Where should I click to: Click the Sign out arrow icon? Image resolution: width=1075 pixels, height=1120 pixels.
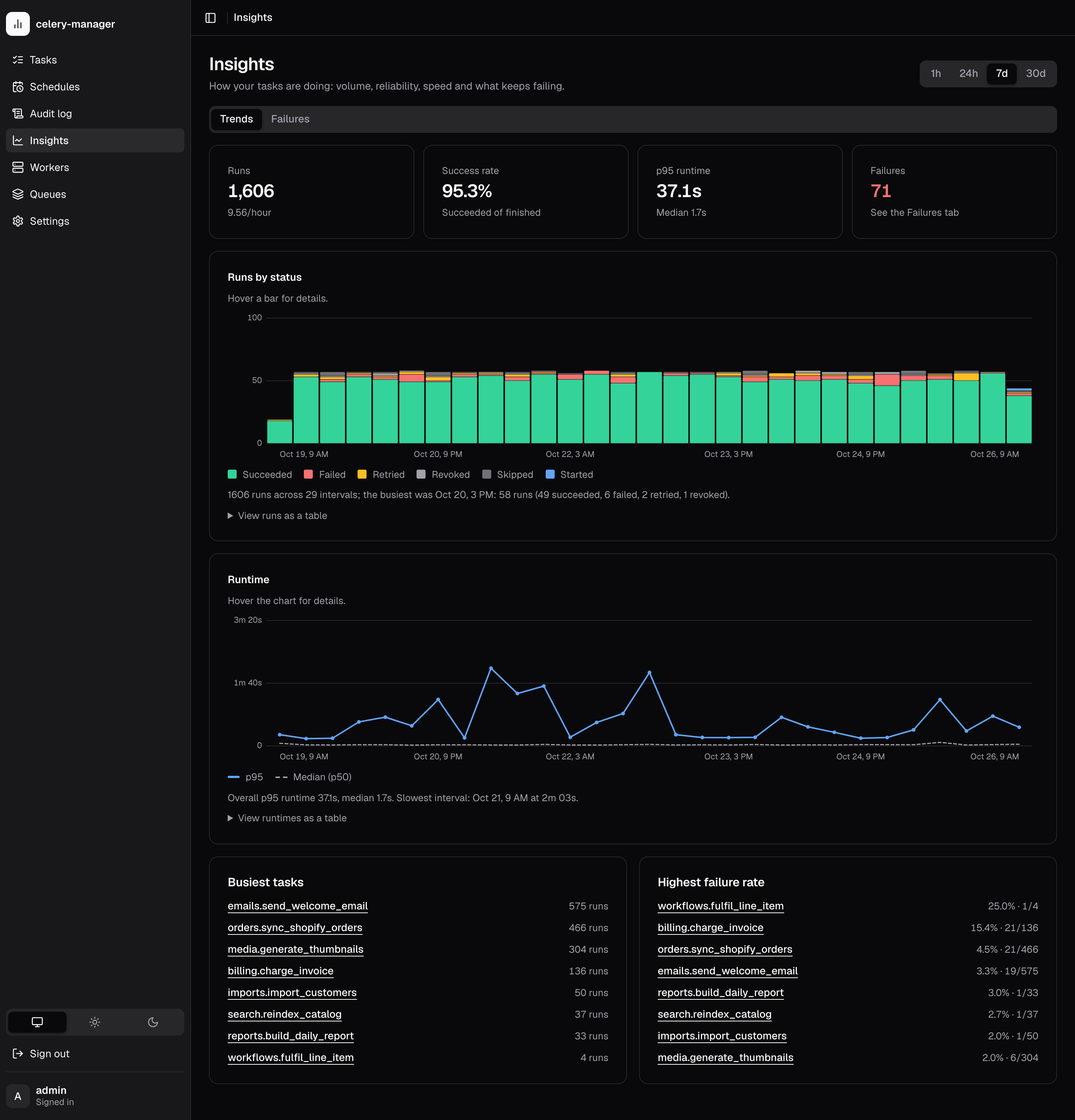[18, 1054]
